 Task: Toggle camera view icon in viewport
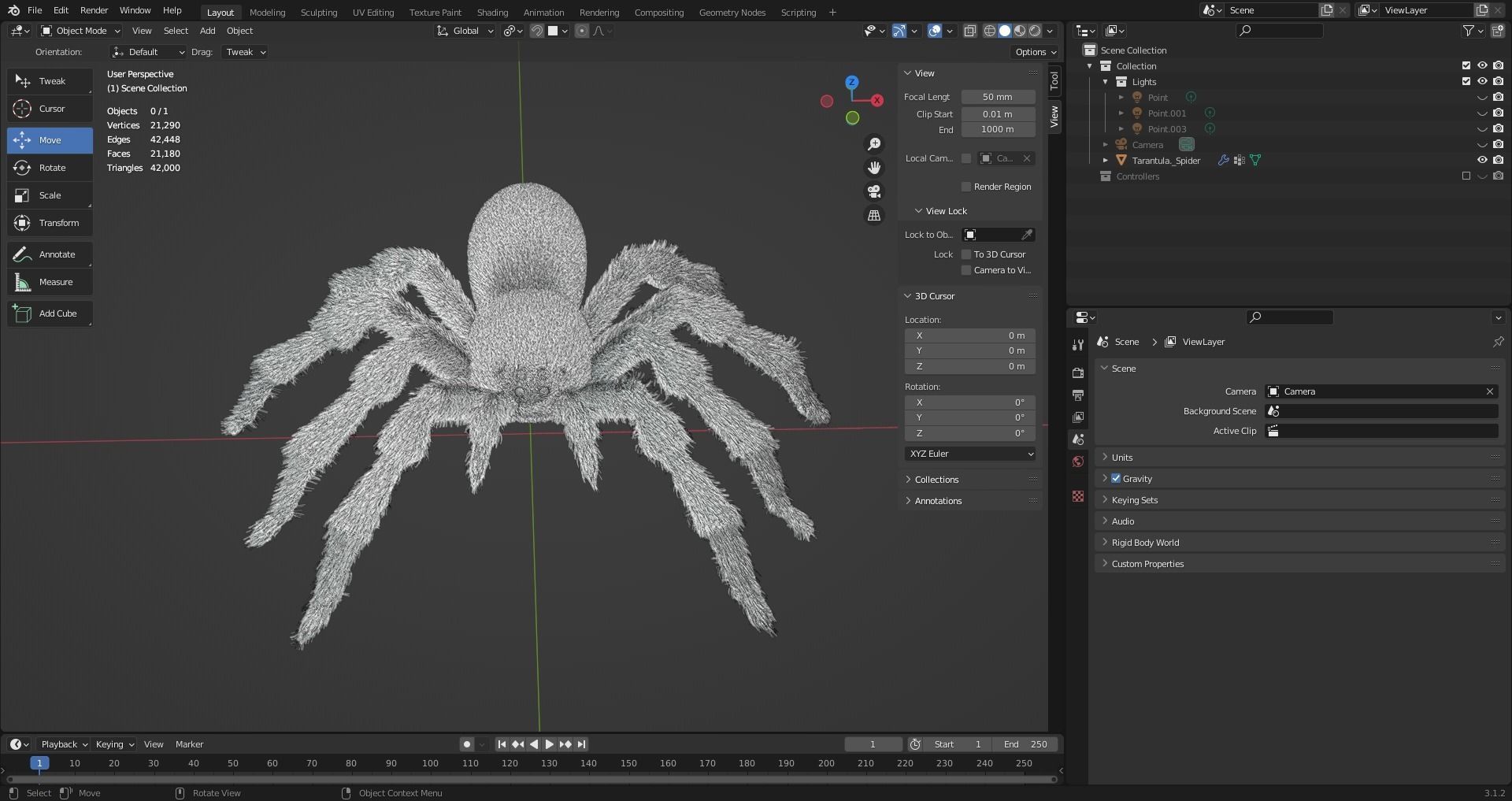coord(874,191)
